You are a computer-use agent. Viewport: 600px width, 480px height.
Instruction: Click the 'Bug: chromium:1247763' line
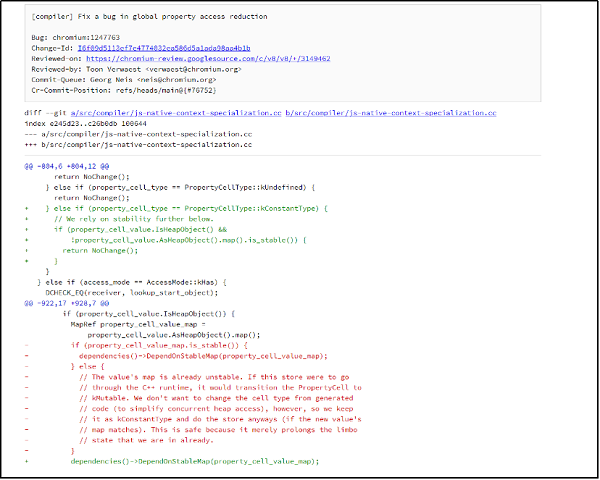tap(76, 38)
